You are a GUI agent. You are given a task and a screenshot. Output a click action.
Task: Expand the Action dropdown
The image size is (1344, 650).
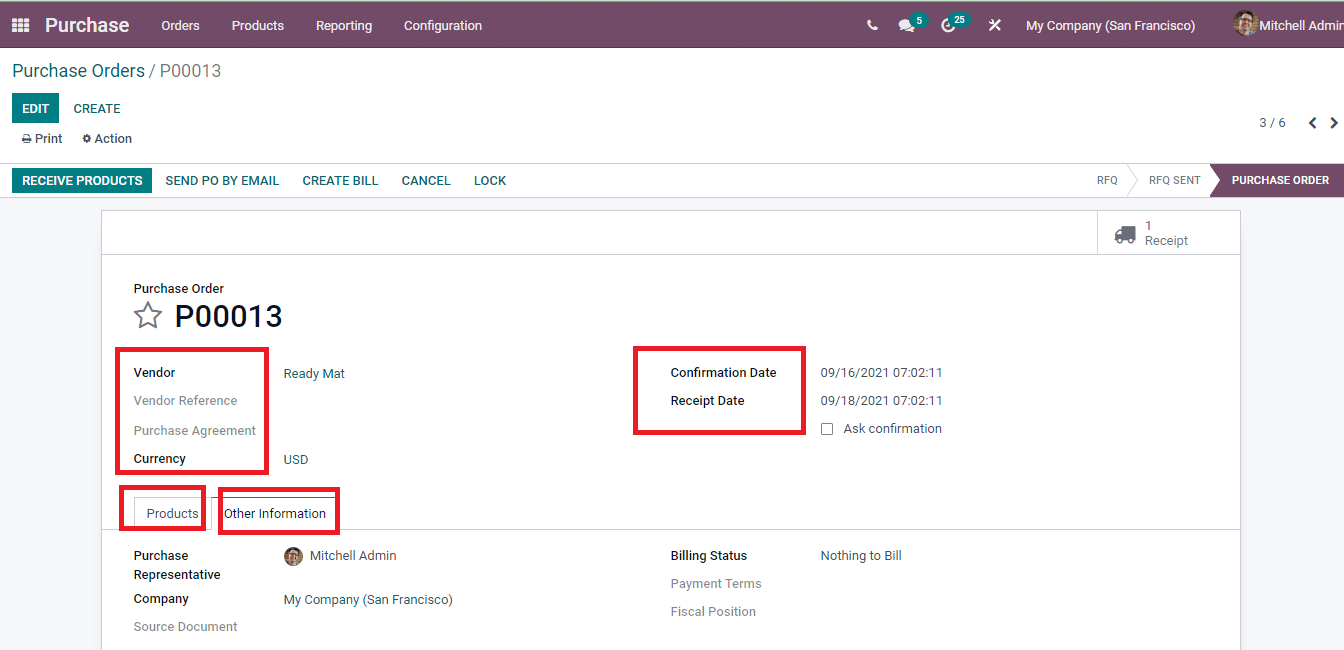(x=107, y=139)
